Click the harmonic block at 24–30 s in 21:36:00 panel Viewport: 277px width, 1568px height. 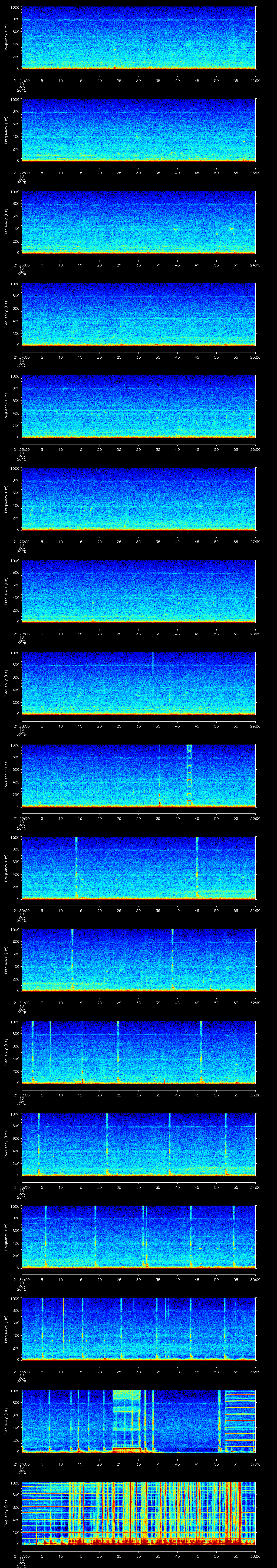[x=127, y=1422]
